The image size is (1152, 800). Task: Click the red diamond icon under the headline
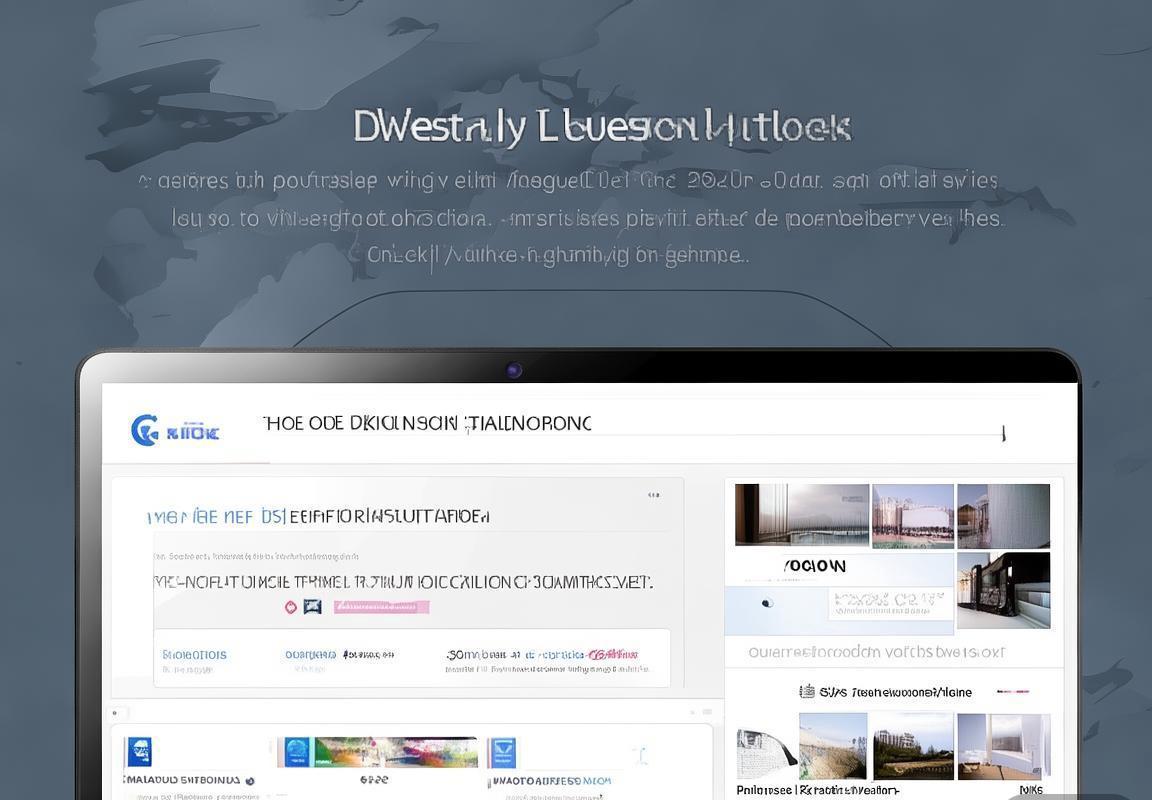[291, 607]
